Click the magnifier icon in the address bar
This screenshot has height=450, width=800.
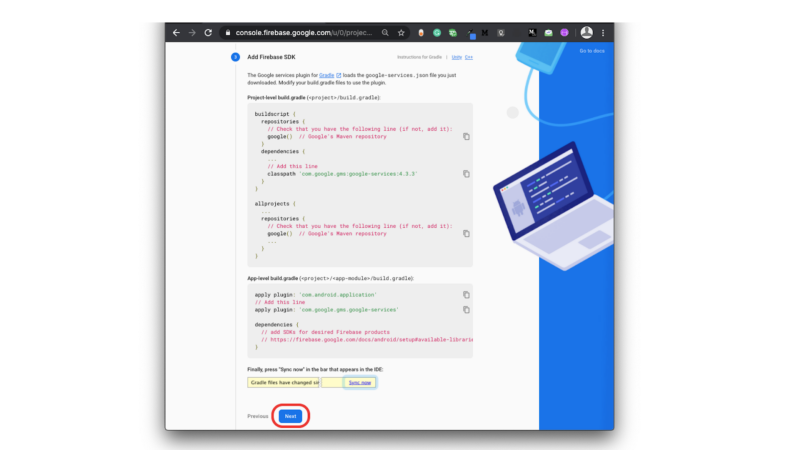(x=385, y=33)
